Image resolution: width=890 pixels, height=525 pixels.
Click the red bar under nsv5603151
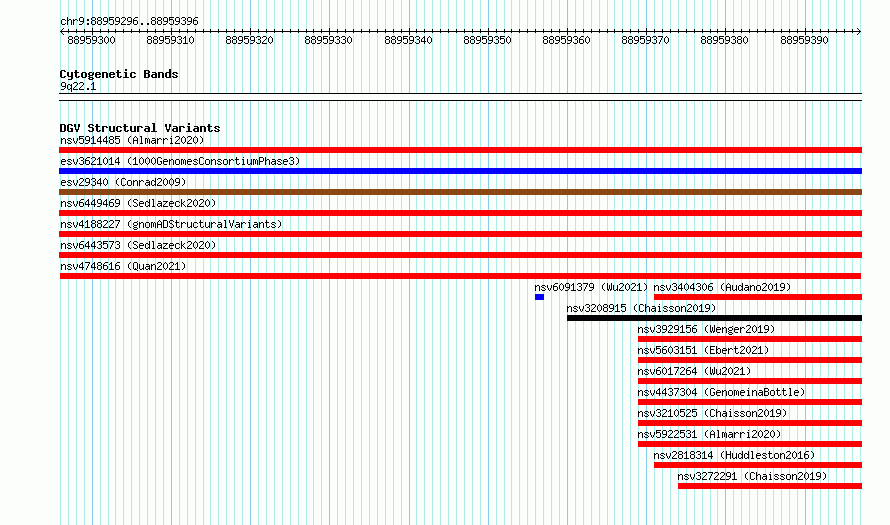click(750, 360)
